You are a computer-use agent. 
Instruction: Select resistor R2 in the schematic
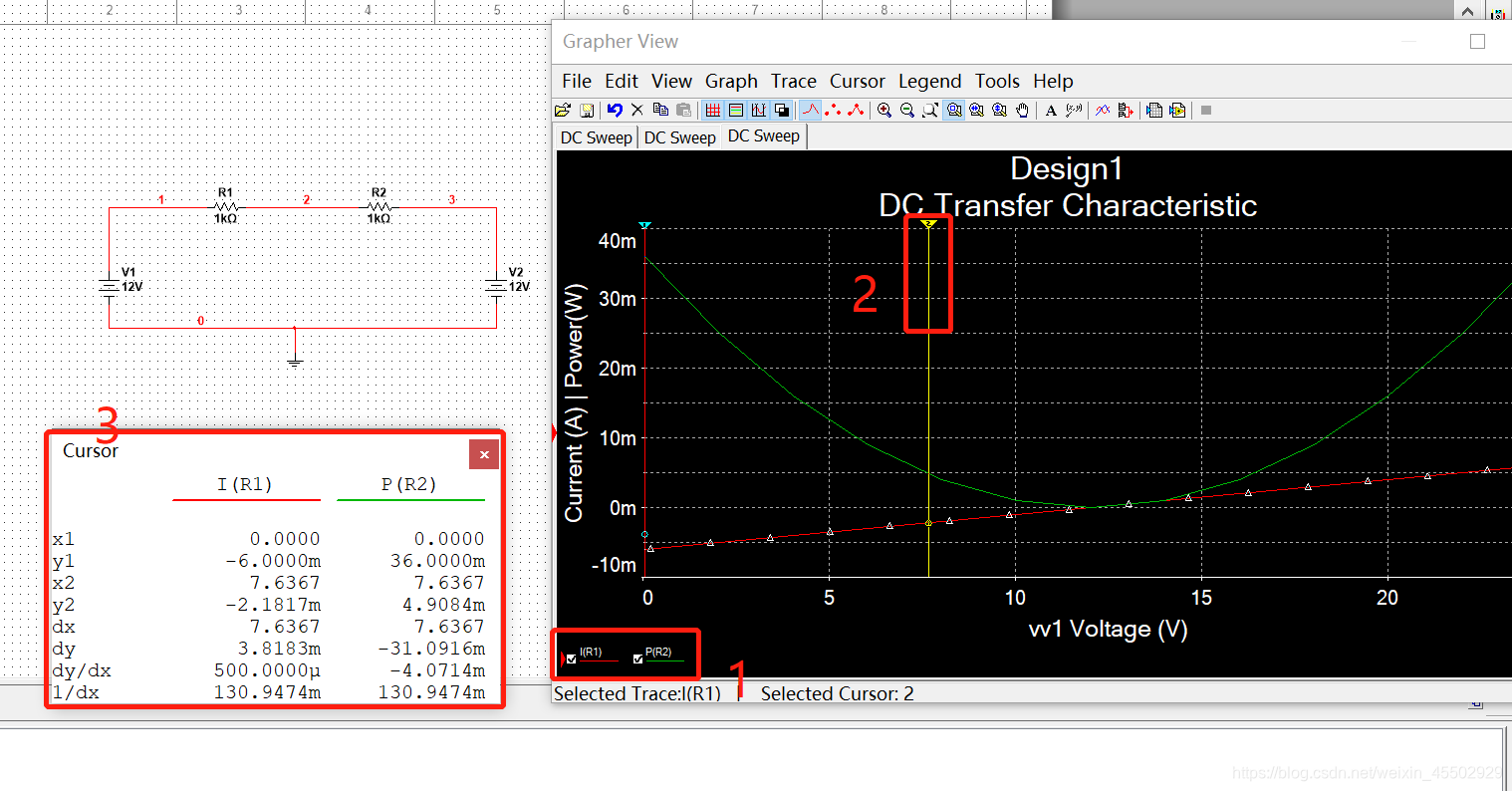378,206
